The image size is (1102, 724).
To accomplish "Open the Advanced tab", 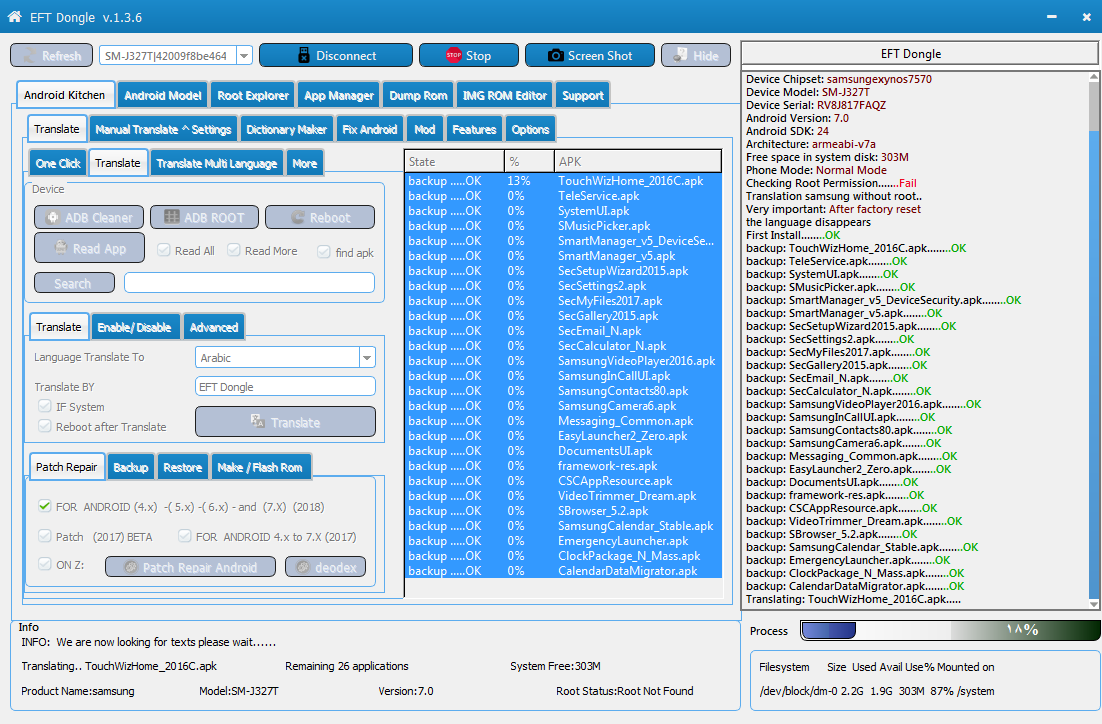I will point(214,327).
